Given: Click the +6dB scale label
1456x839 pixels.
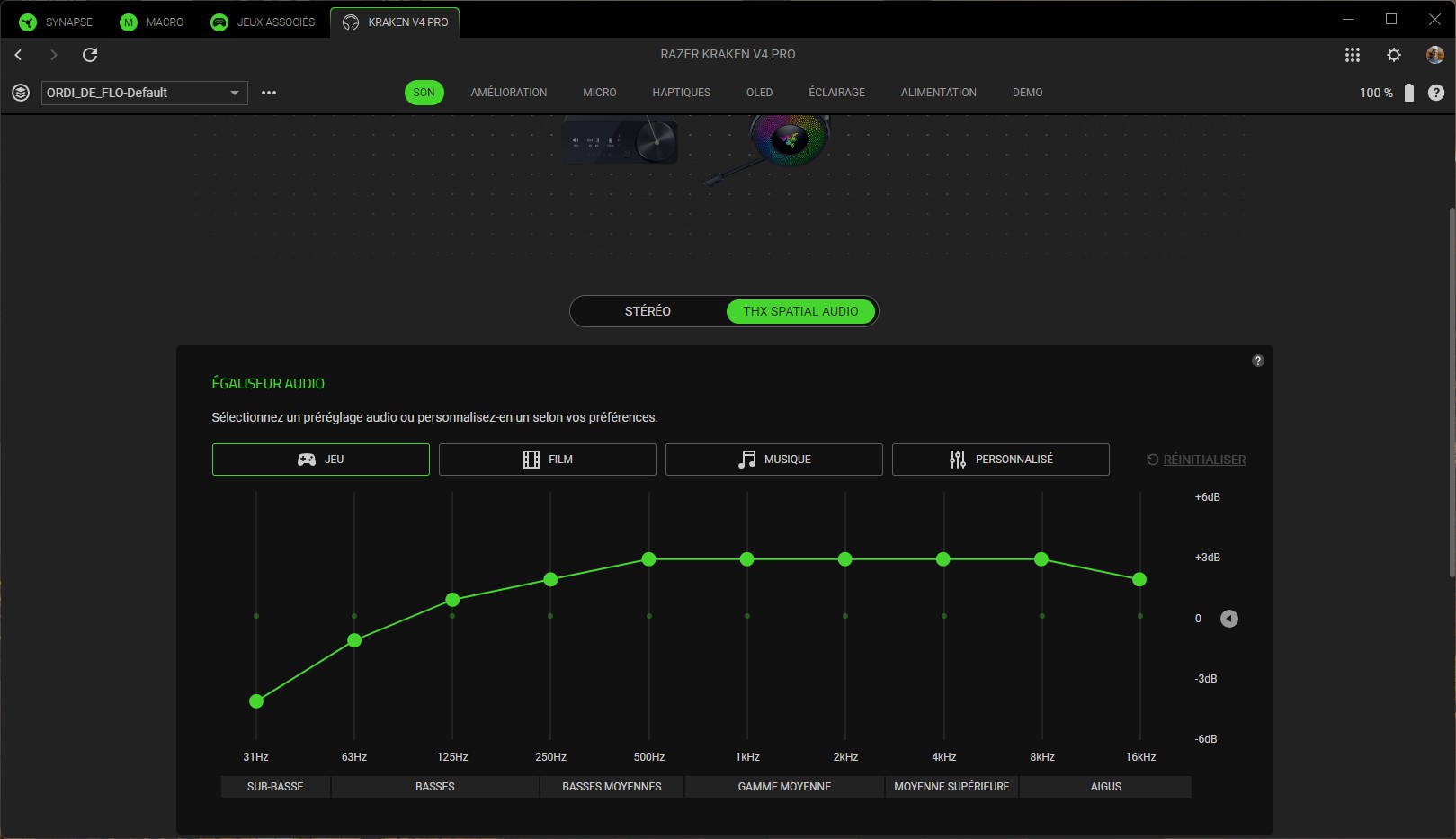Looking at the screenshot, I should pyautogui.click(x=1208, y=497).
